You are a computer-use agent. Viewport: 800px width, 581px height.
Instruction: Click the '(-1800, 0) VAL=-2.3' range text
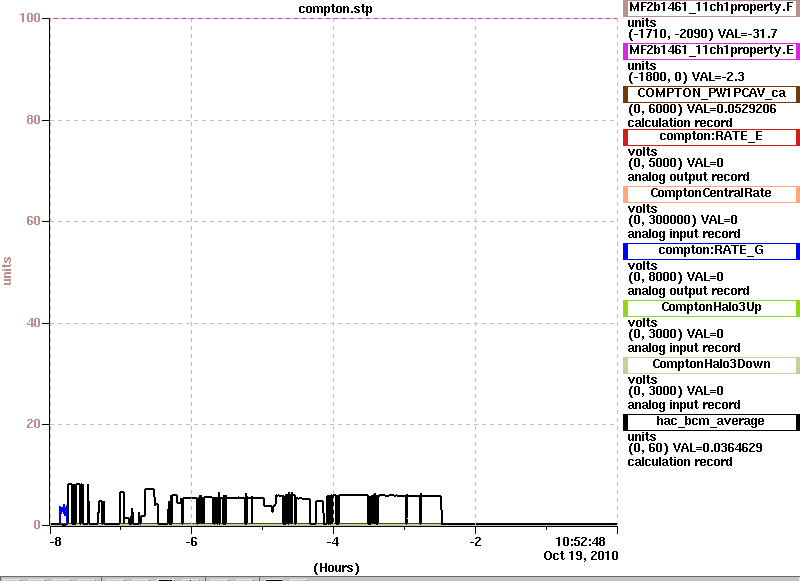click(686, 77)
